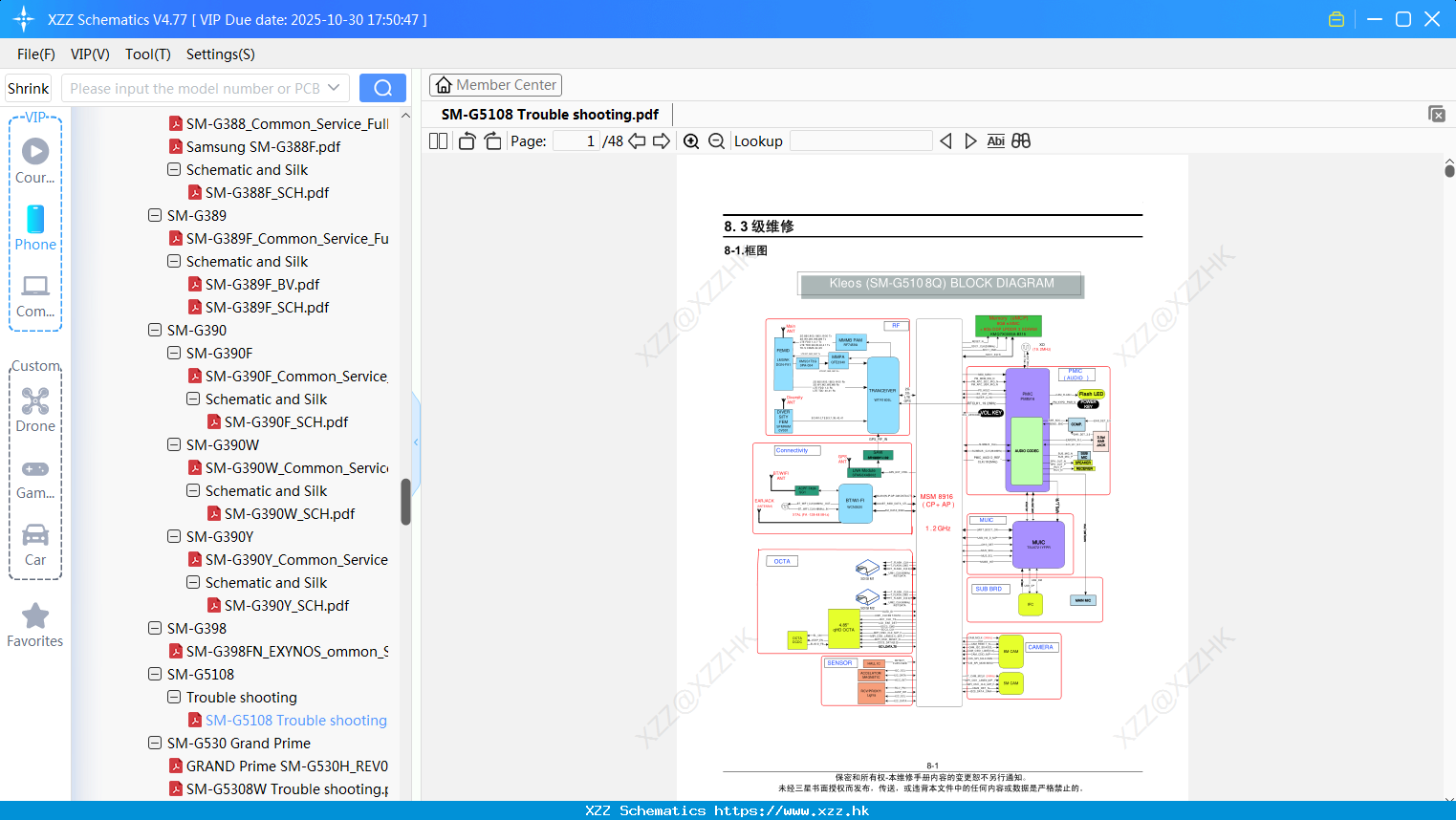The image size is (1456, 820).
Task: Zoom out of the PDF
Action: (716, 141)
